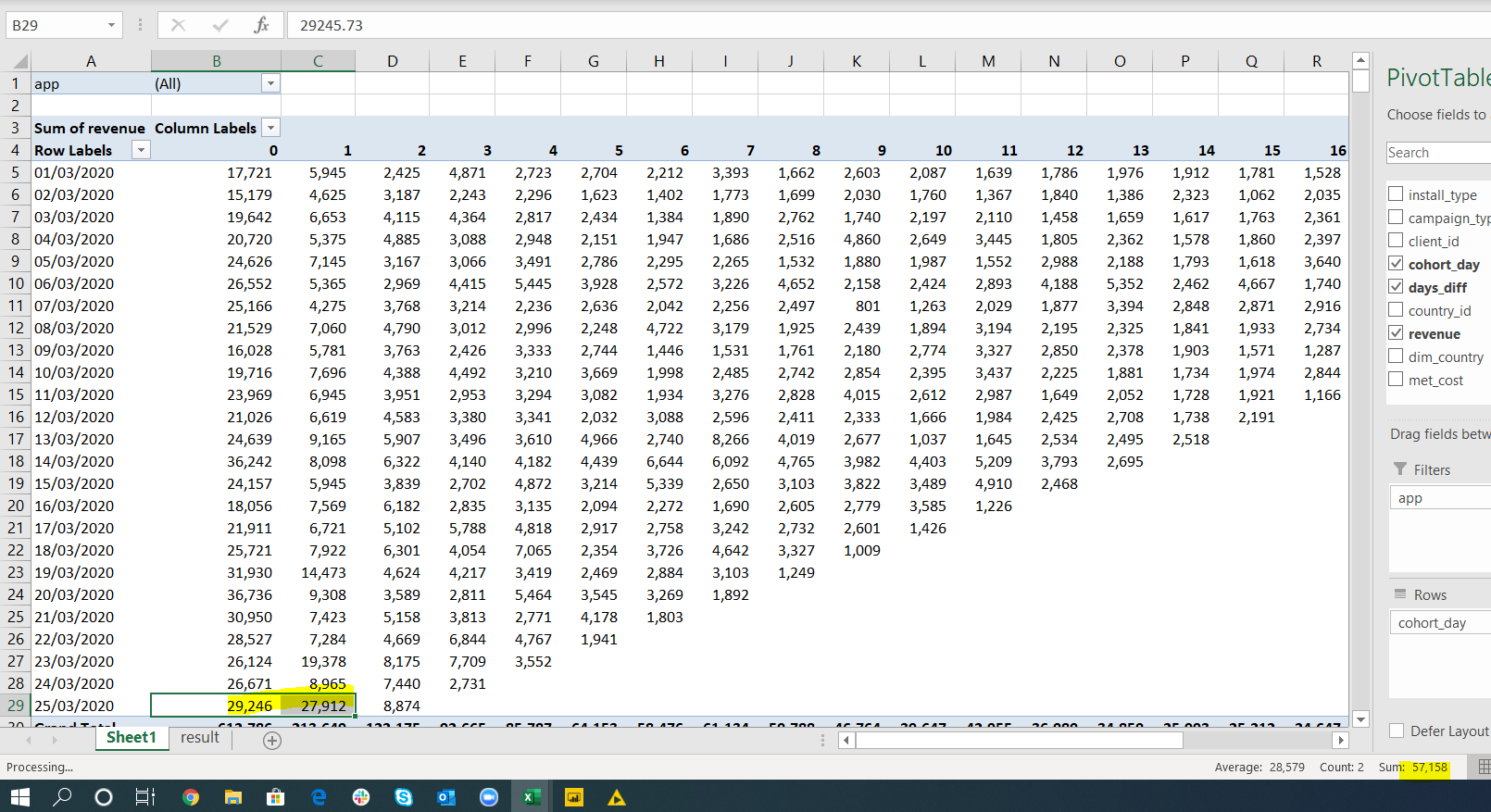This screenshot has width=1491, height=812.
Task: Click the Windows Start button
Action: pos(19,796)
